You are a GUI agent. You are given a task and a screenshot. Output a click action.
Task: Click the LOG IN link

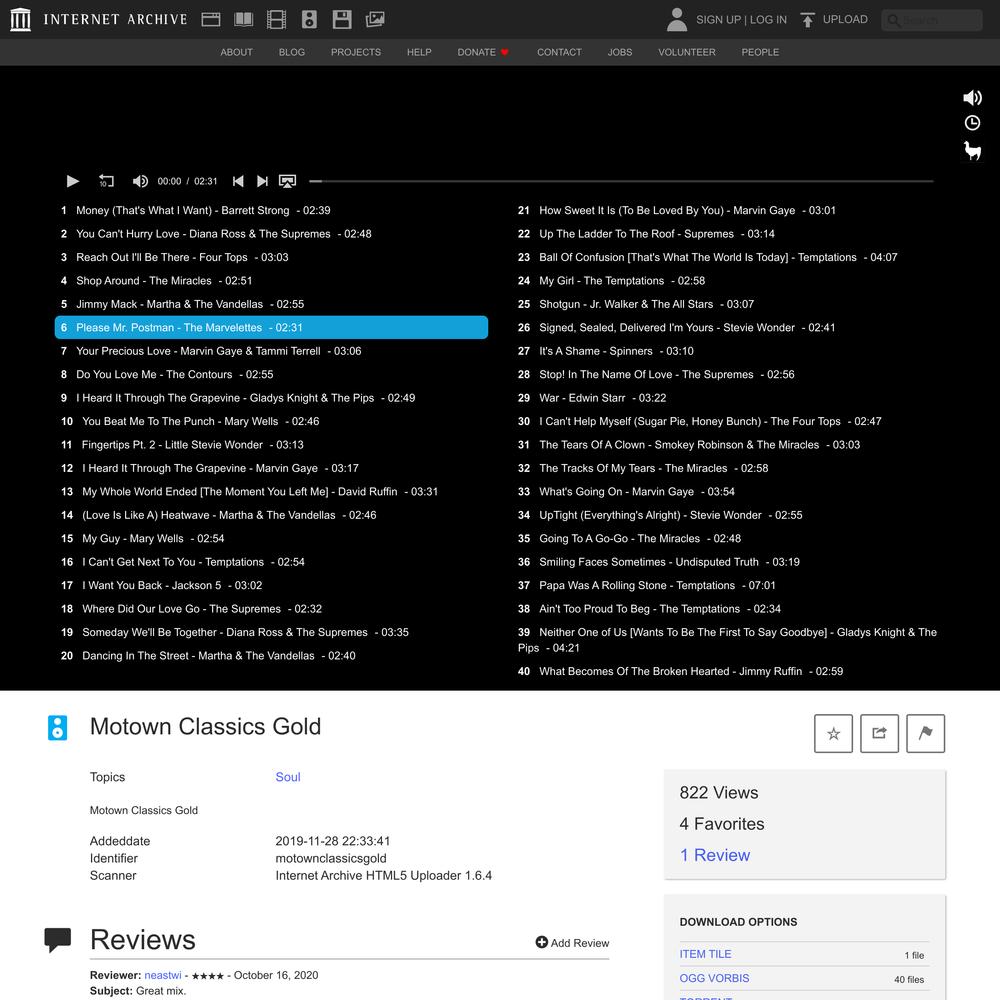click(x=768, y=20)
